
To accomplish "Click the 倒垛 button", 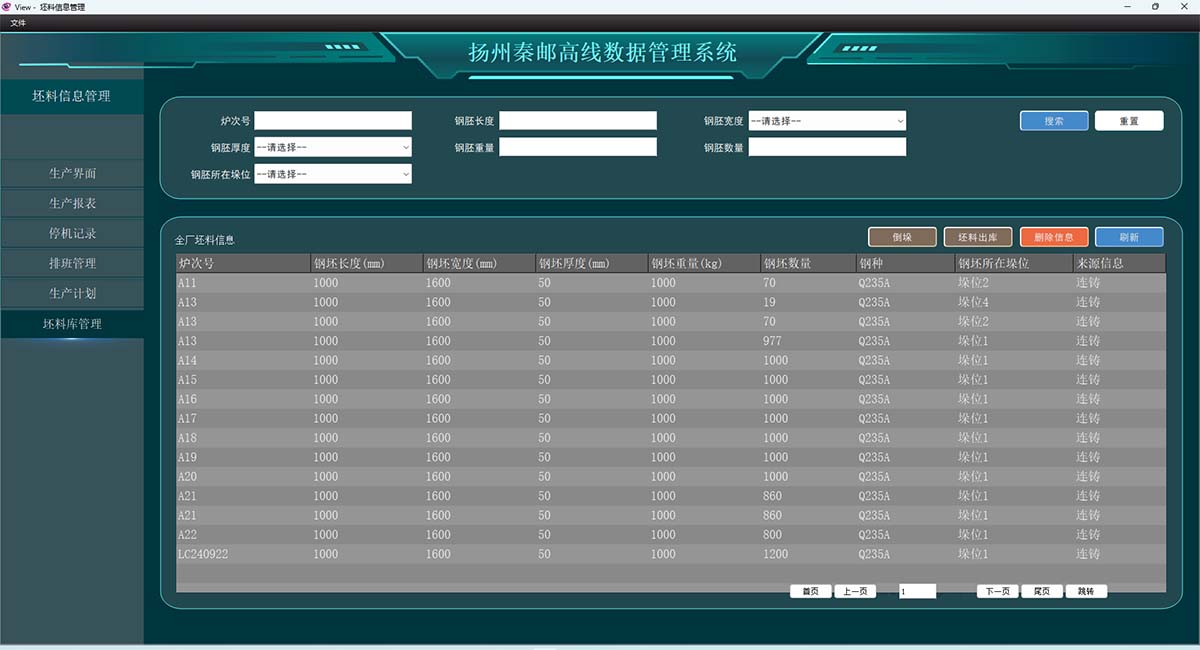I will click(902, 237).
